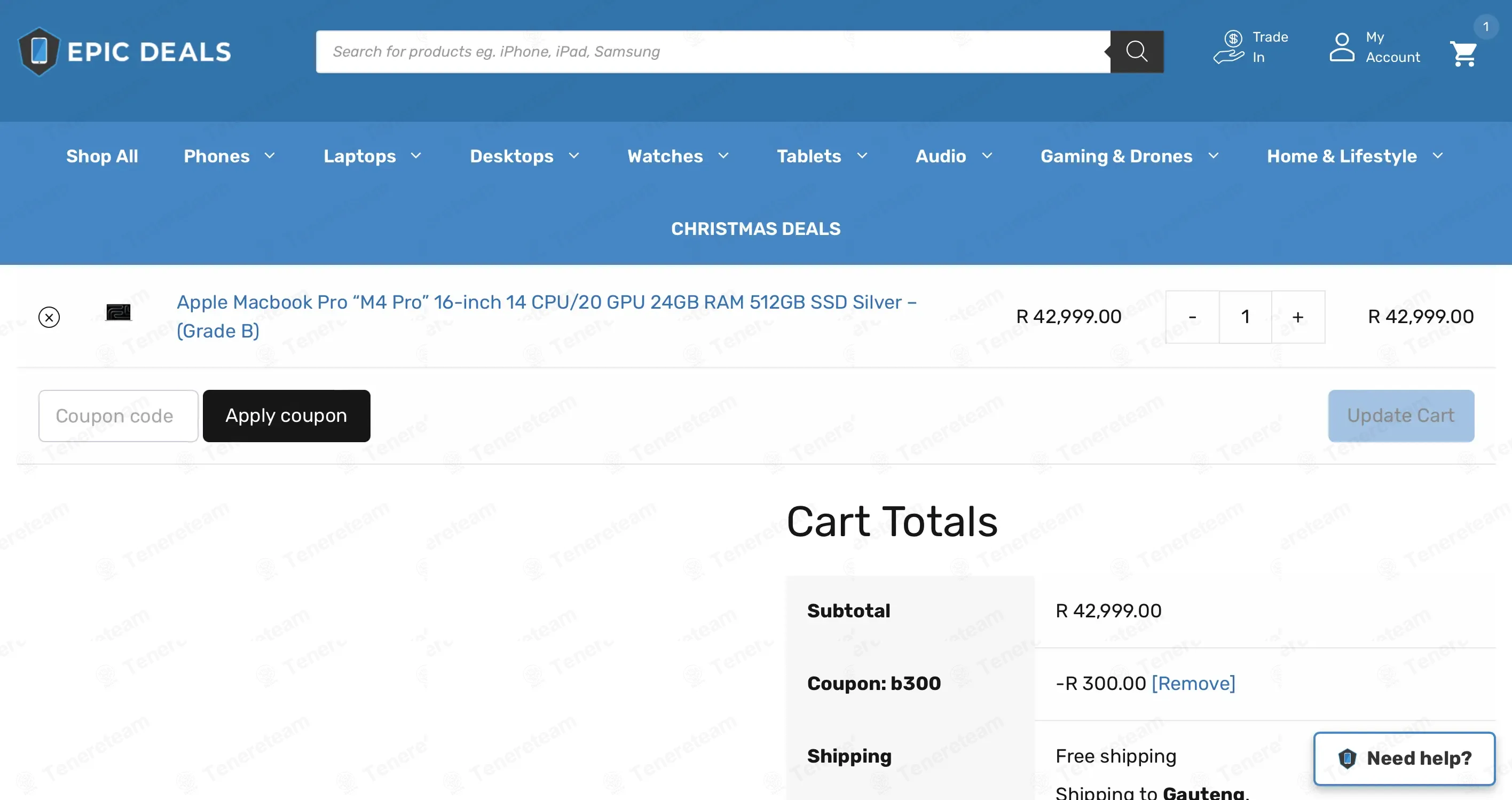Remove MacBook Pro from cart via X icon

click(x=49, y=317)
